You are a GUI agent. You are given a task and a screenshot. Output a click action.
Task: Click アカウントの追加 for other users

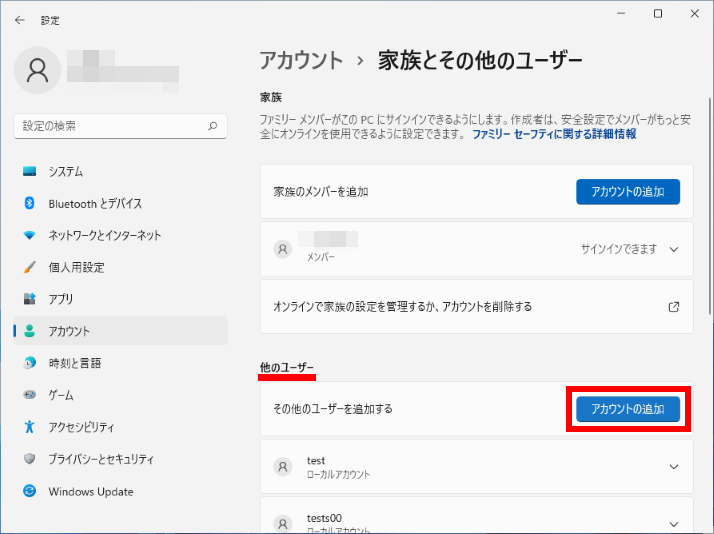(628, 409)
